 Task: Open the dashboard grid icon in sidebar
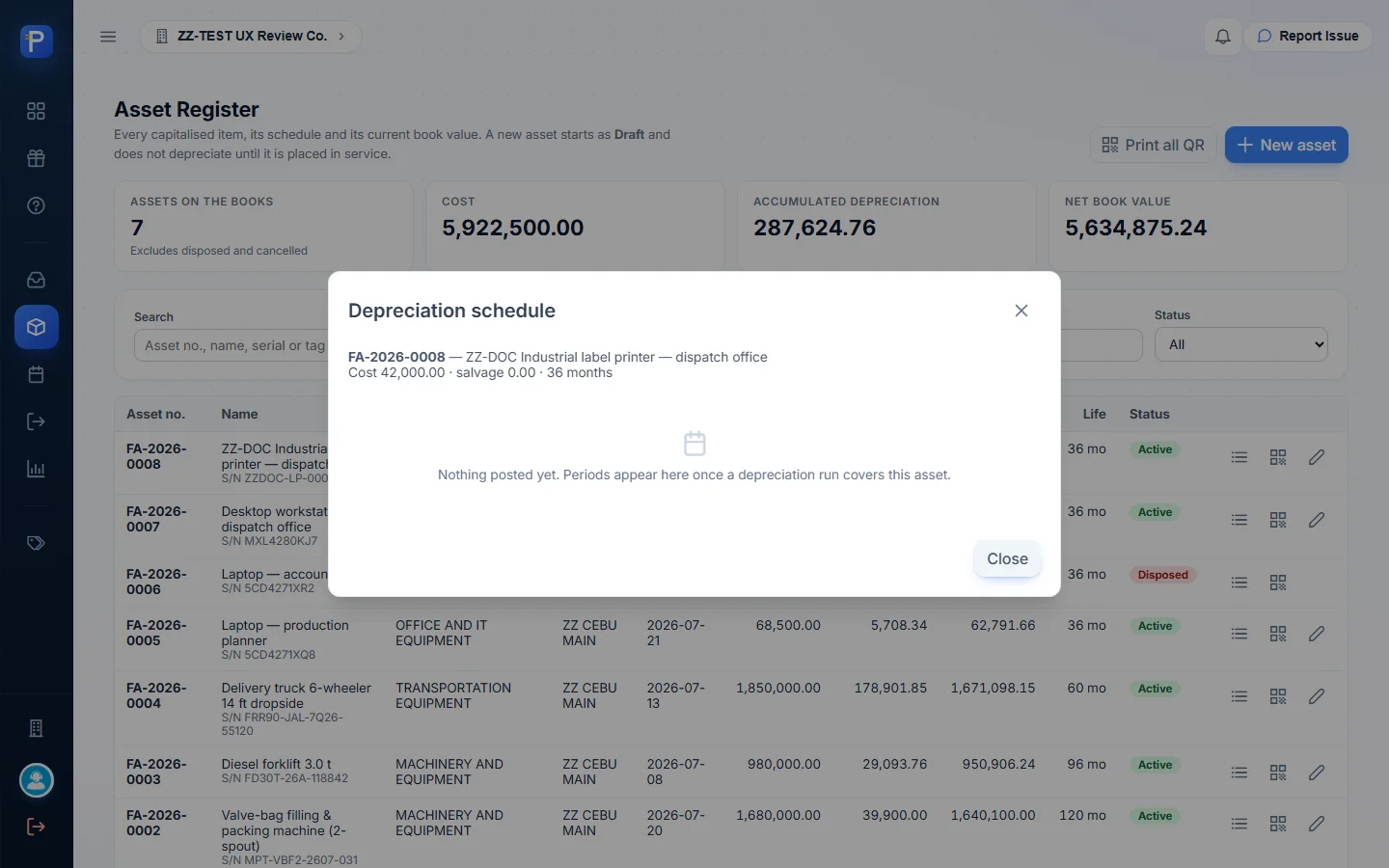[37, 111]
